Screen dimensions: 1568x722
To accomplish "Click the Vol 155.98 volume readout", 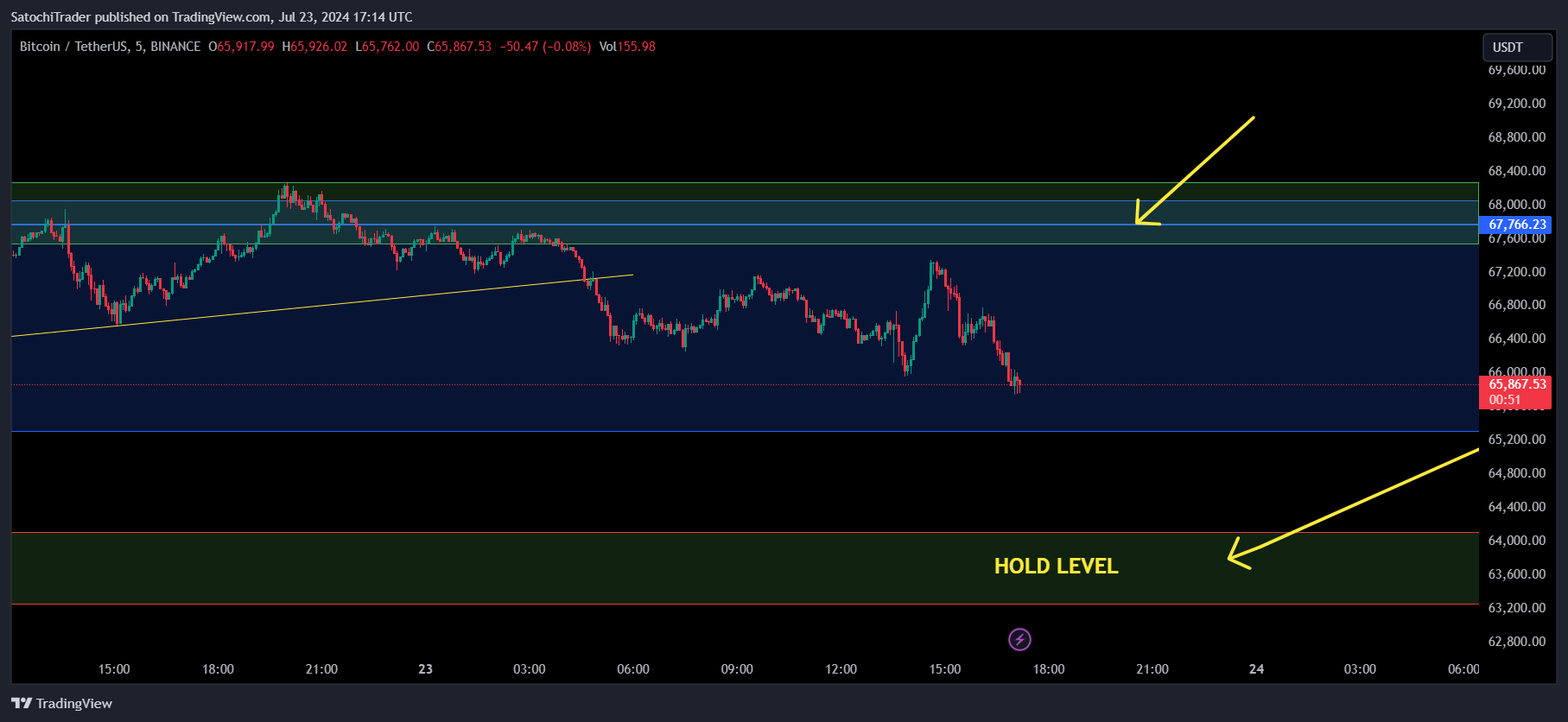I will (x=627, y=47).
